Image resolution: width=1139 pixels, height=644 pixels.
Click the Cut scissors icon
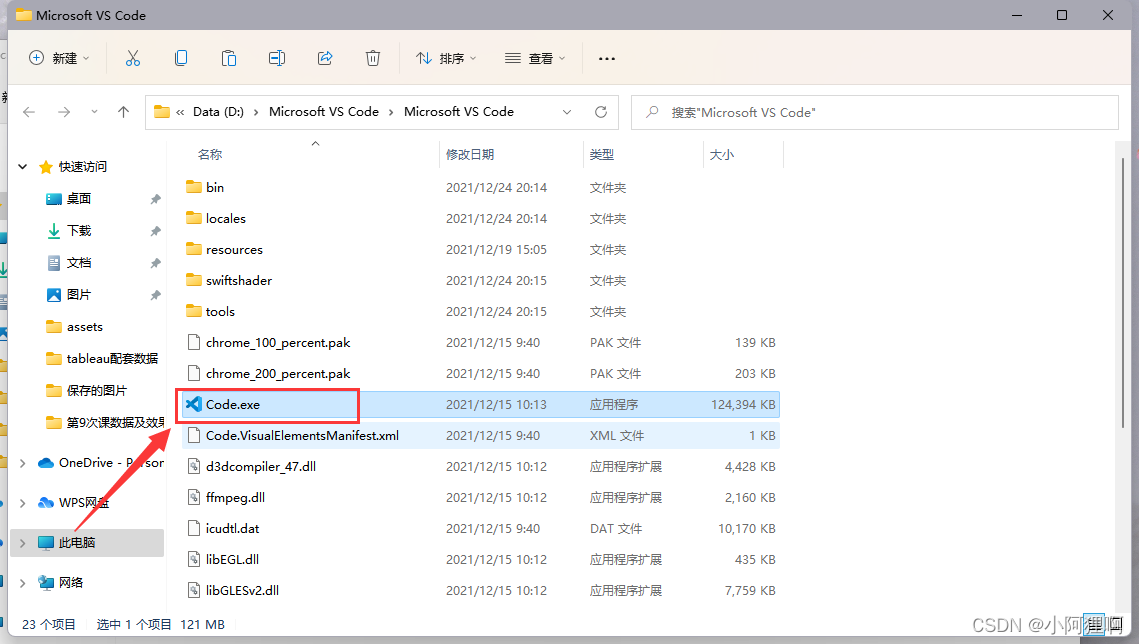(x=133, y=58)
